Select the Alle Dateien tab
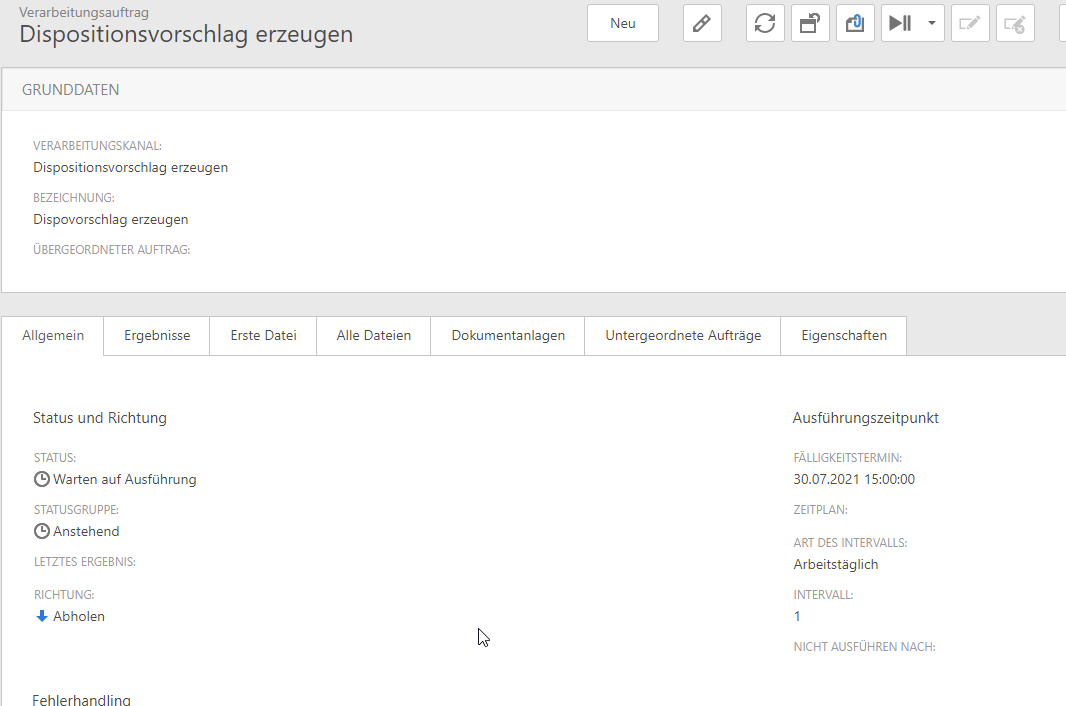The image size is (1066, 706). tap(374, 336)
